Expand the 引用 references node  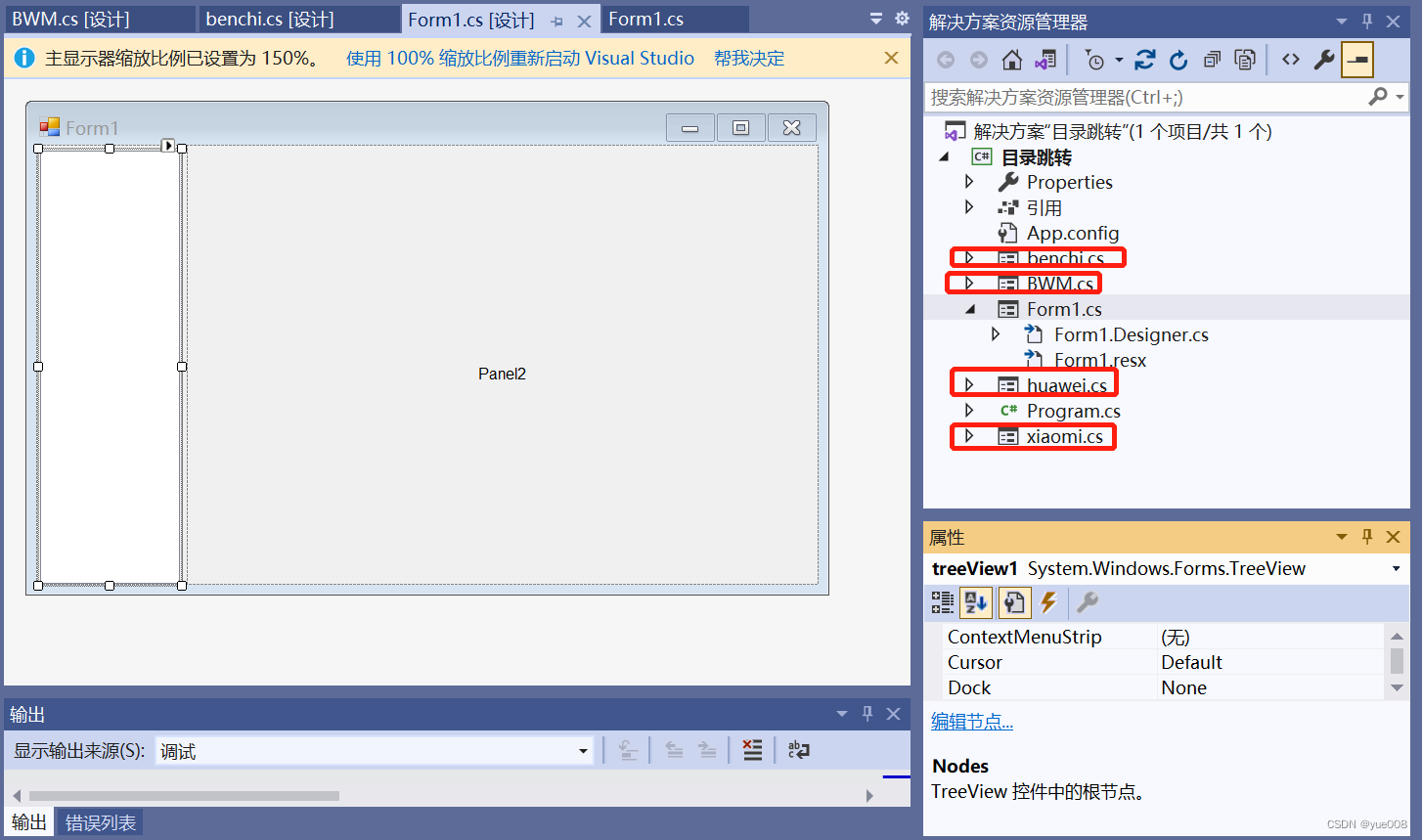969,207
